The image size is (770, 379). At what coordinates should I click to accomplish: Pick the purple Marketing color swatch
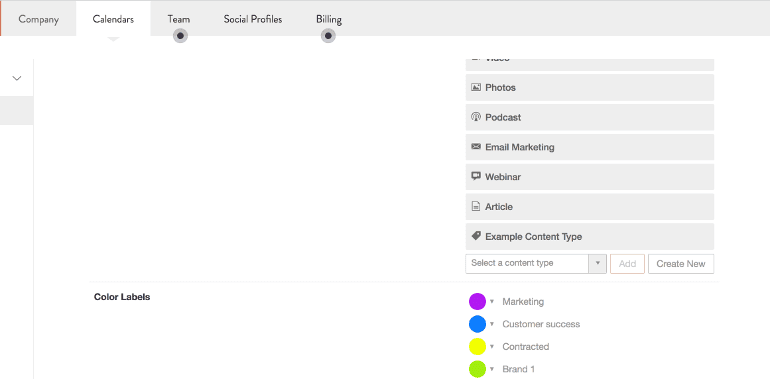click(x=477, y=301)
